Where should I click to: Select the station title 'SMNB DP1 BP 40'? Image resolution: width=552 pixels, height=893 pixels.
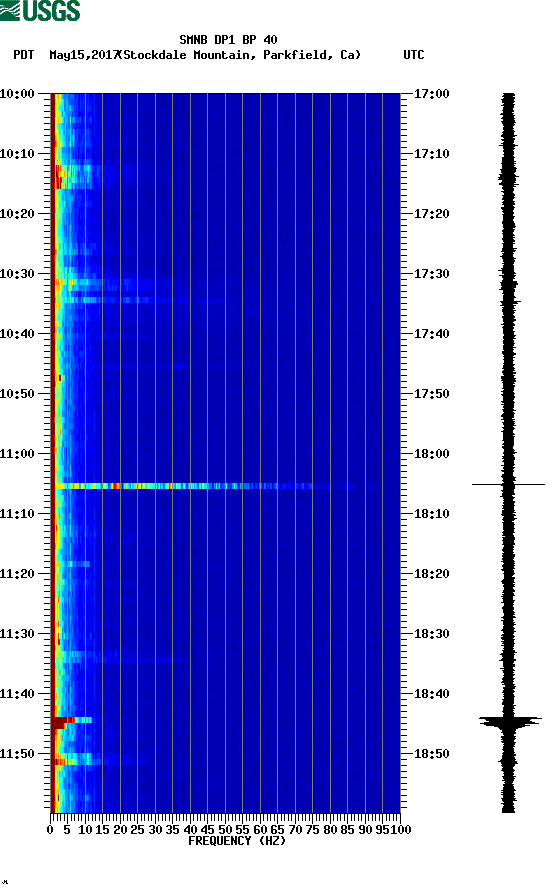pos(228,40)
